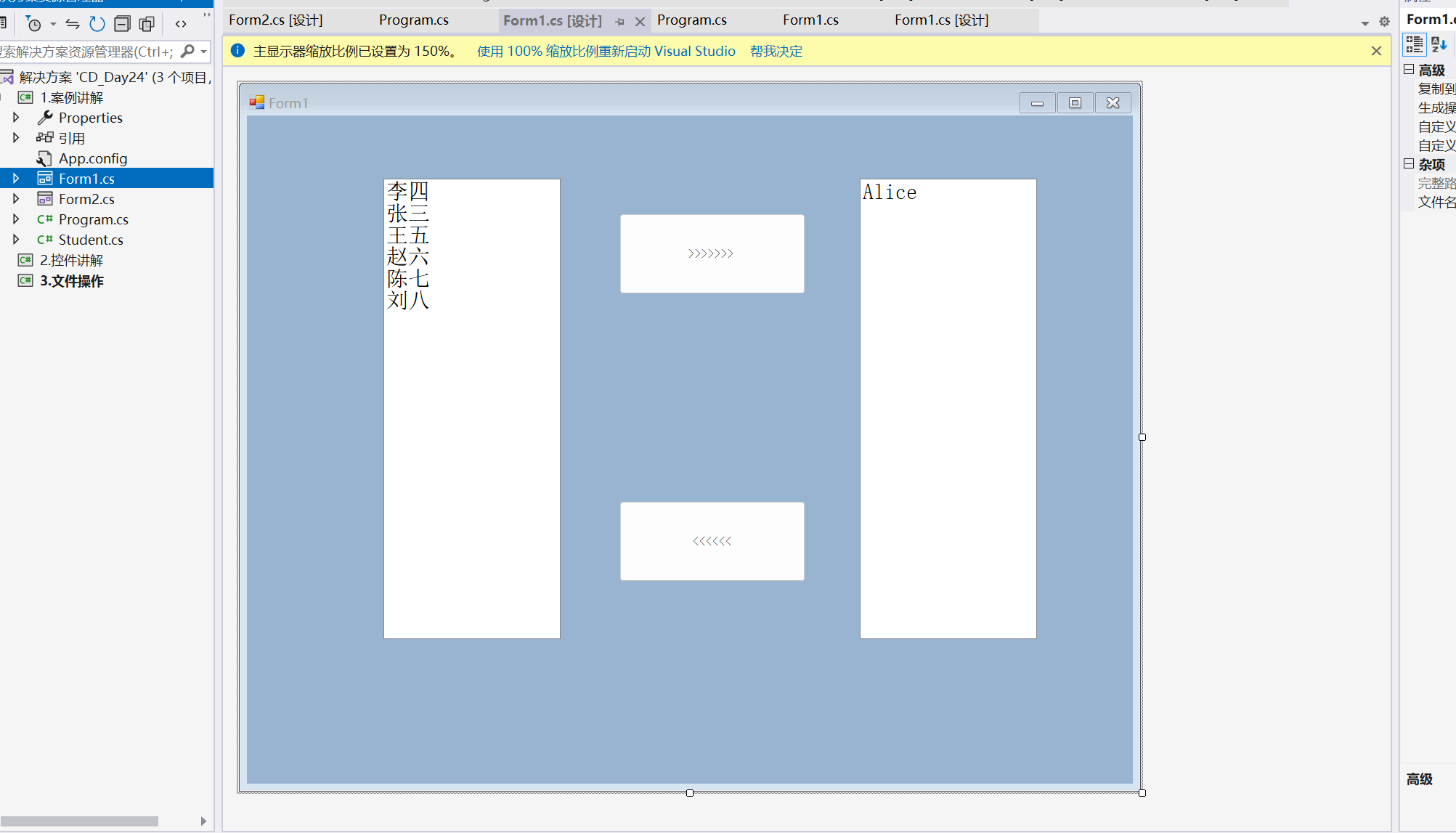Expand the Form2.cs tree node

[16, 198]
